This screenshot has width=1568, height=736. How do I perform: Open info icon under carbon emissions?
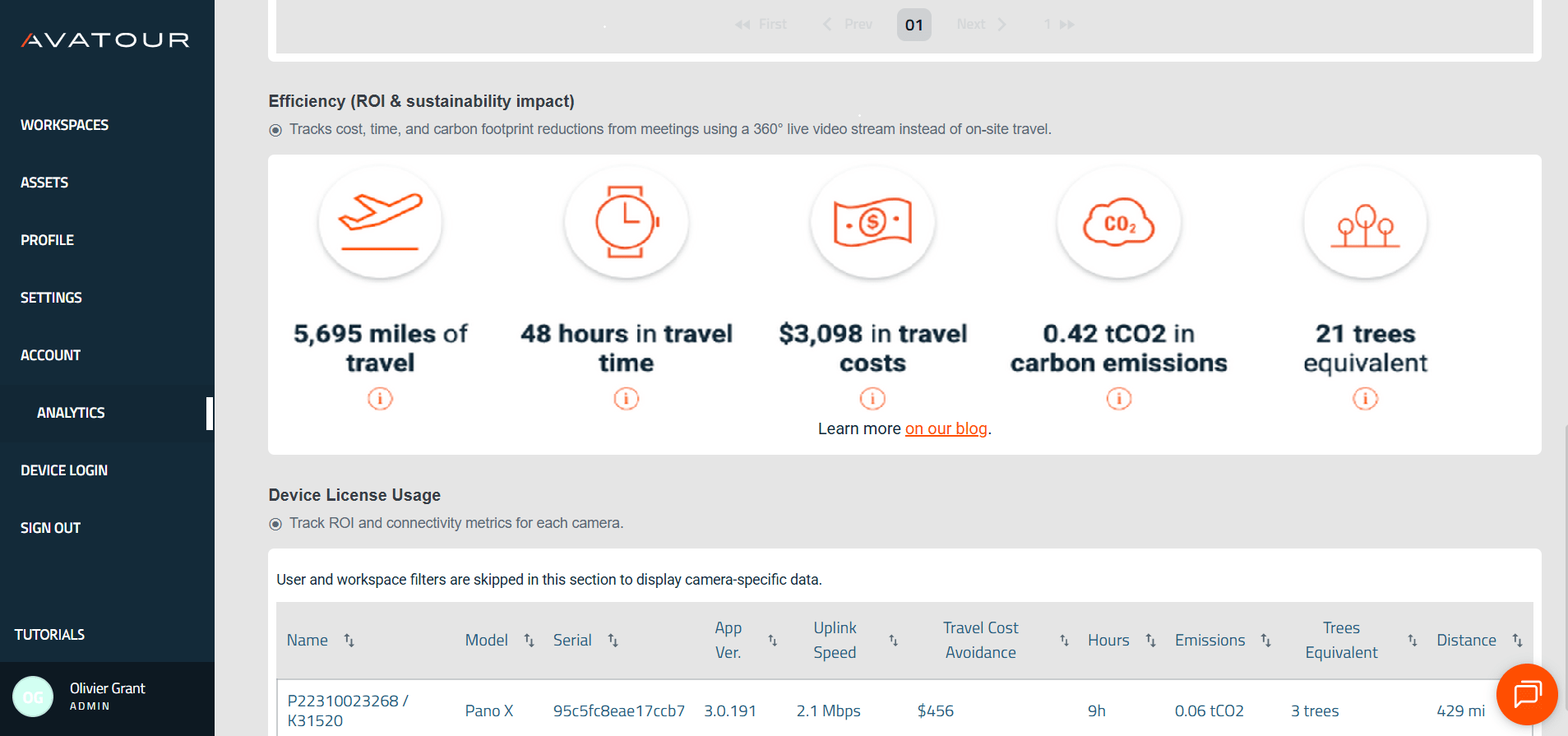coord(1119,399)
